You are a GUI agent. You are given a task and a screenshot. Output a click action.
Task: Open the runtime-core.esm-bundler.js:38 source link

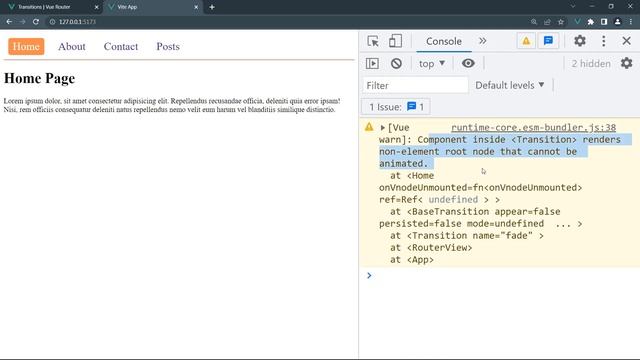pos(533,127)
